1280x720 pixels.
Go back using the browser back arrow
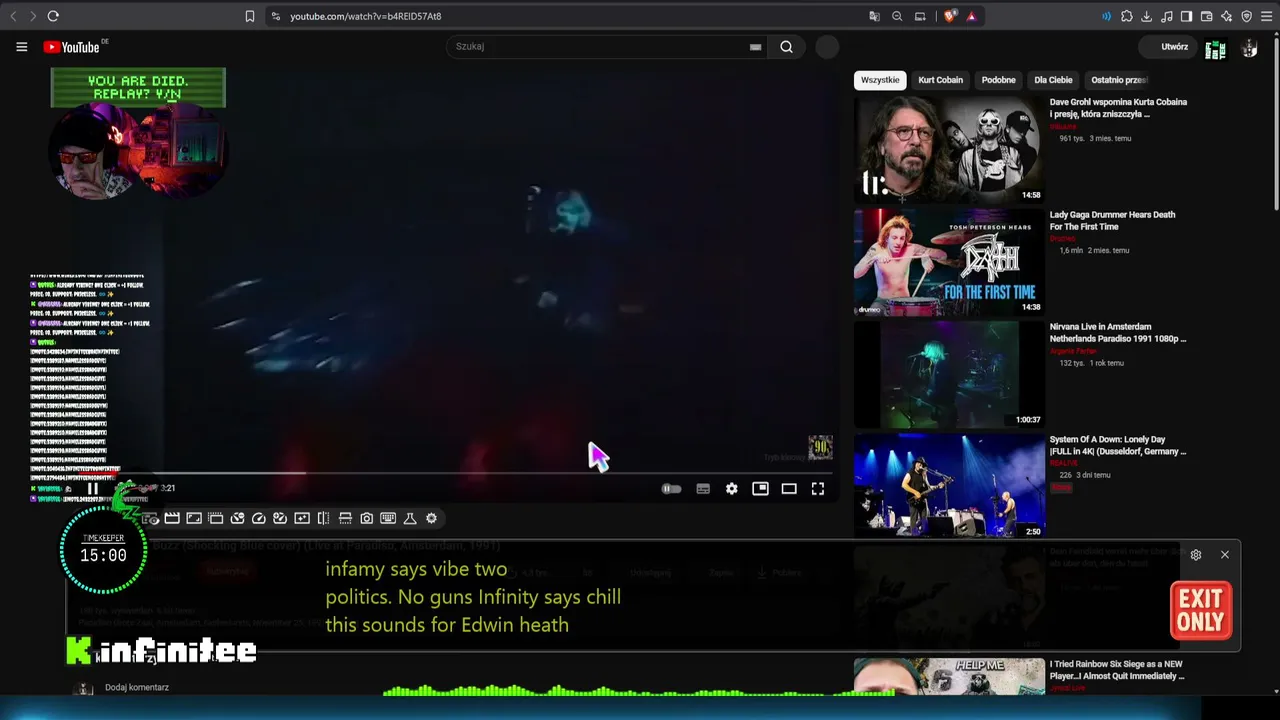(x=13, y=16)
